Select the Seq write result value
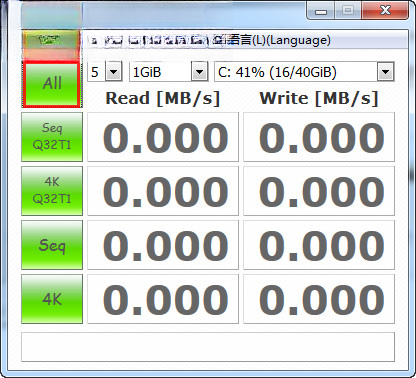The width and height of the screenshot is (416, 378). 319,245
